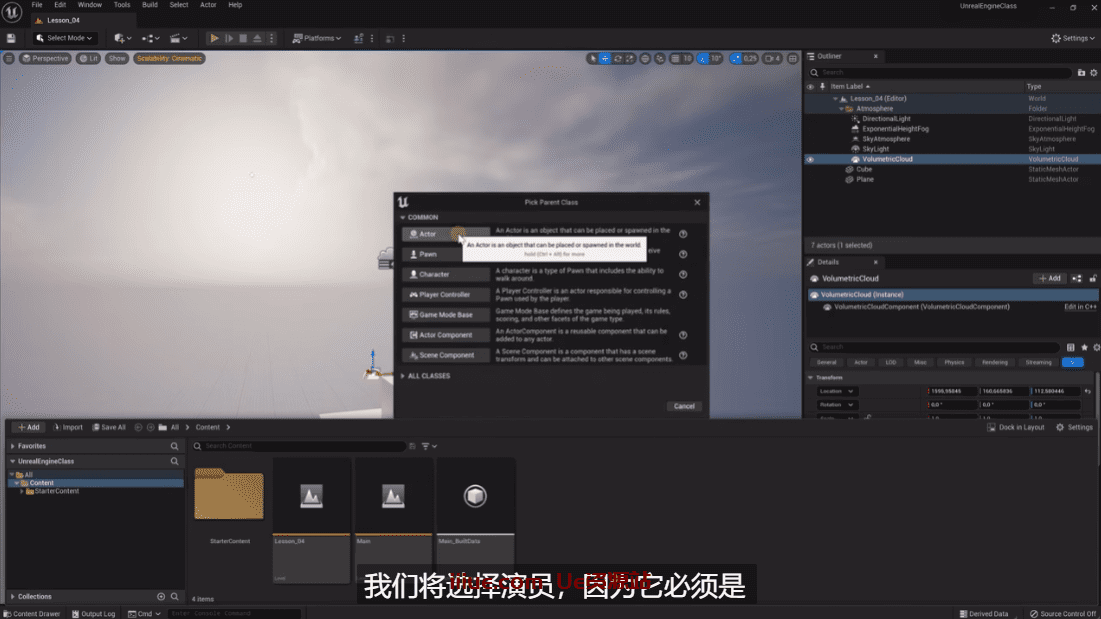Click the lock icon in the Details header
The image size is (1101, 619).
click(x=1093, y=278)
